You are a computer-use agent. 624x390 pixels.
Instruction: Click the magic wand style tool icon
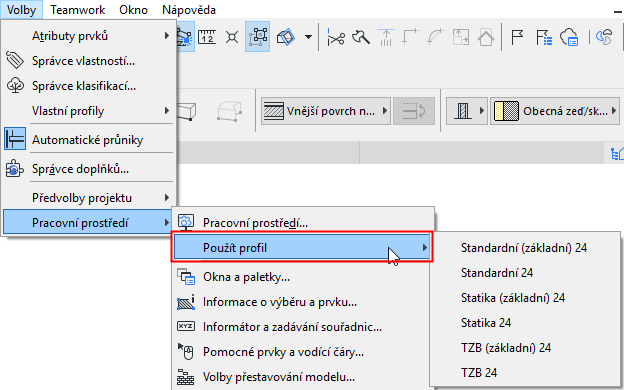tap(361, 37)
